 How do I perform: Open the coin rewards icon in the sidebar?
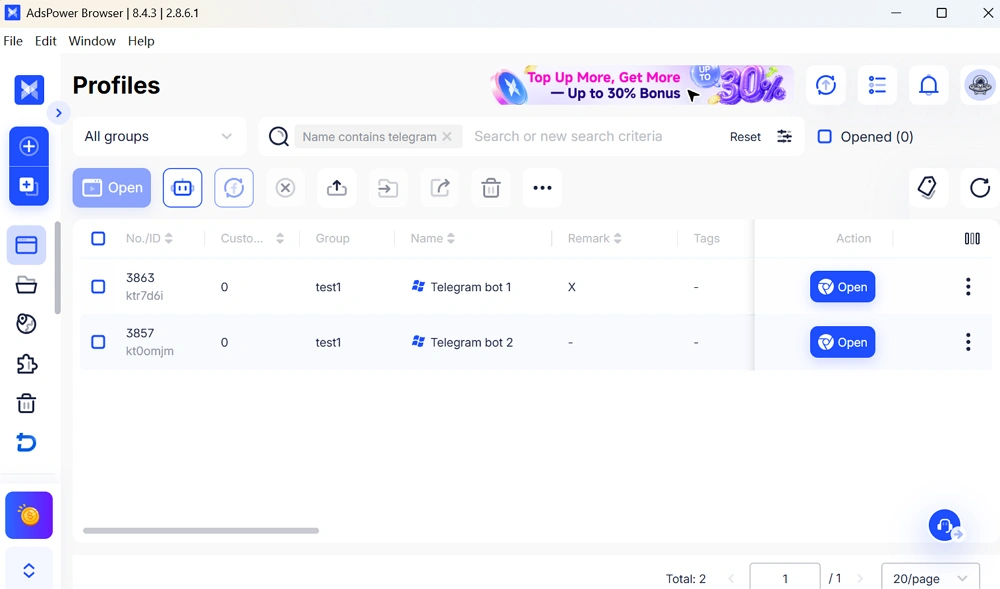[29, 515]
